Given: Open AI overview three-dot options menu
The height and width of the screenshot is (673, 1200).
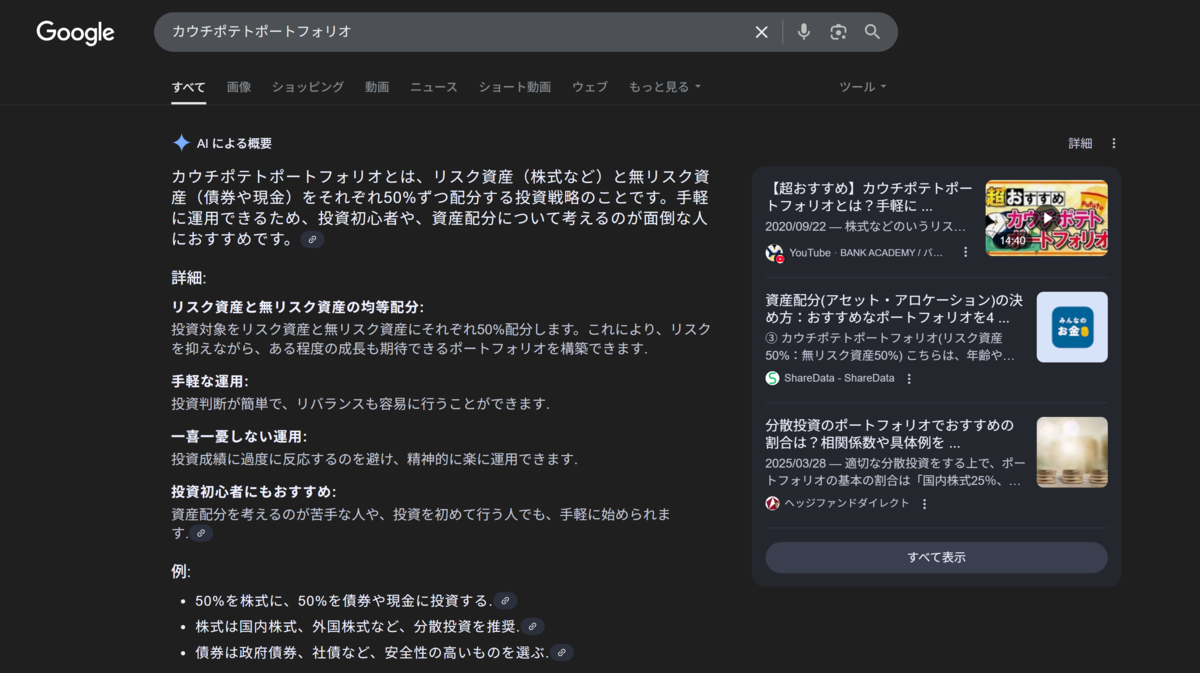Looking at the screenshot, I should [x=1114, y=143].
